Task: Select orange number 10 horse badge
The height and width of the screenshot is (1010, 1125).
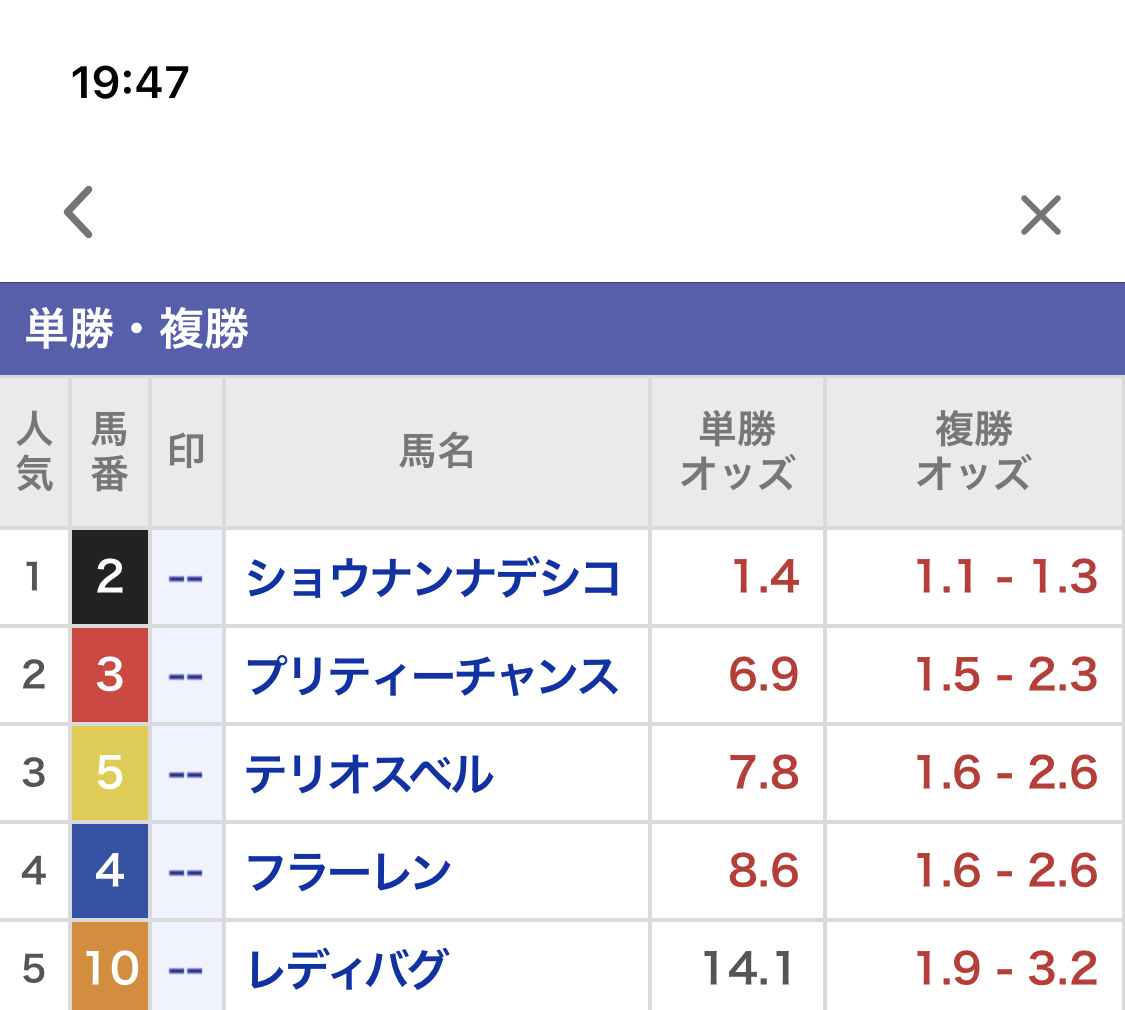Action: [110, 968]
